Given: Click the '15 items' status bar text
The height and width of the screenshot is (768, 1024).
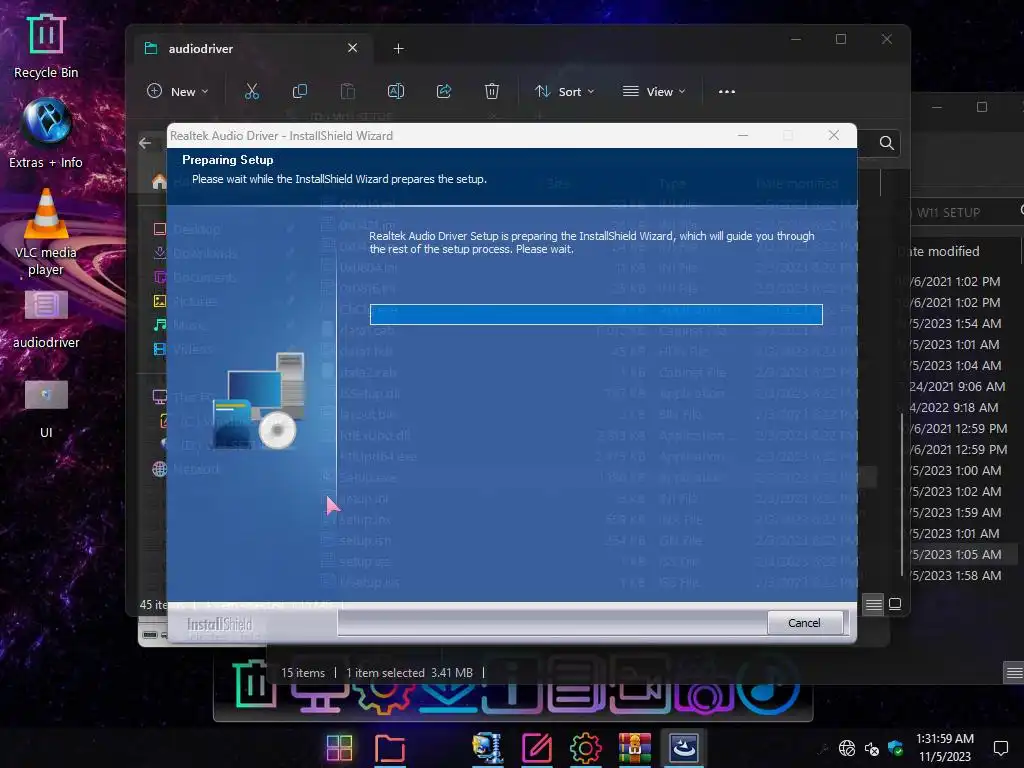Looking at the screenshot, I should [302, 673].
